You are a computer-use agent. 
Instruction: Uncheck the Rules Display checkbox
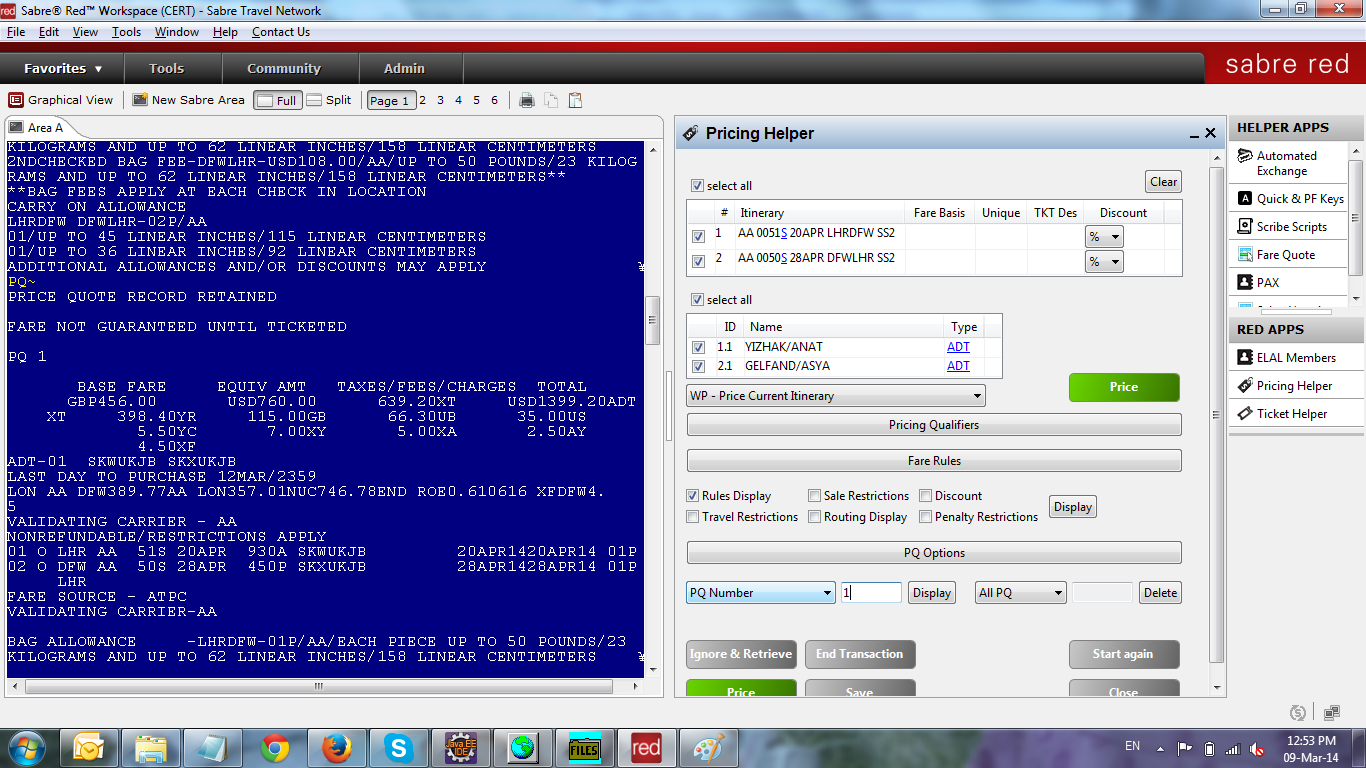[692, 496]
